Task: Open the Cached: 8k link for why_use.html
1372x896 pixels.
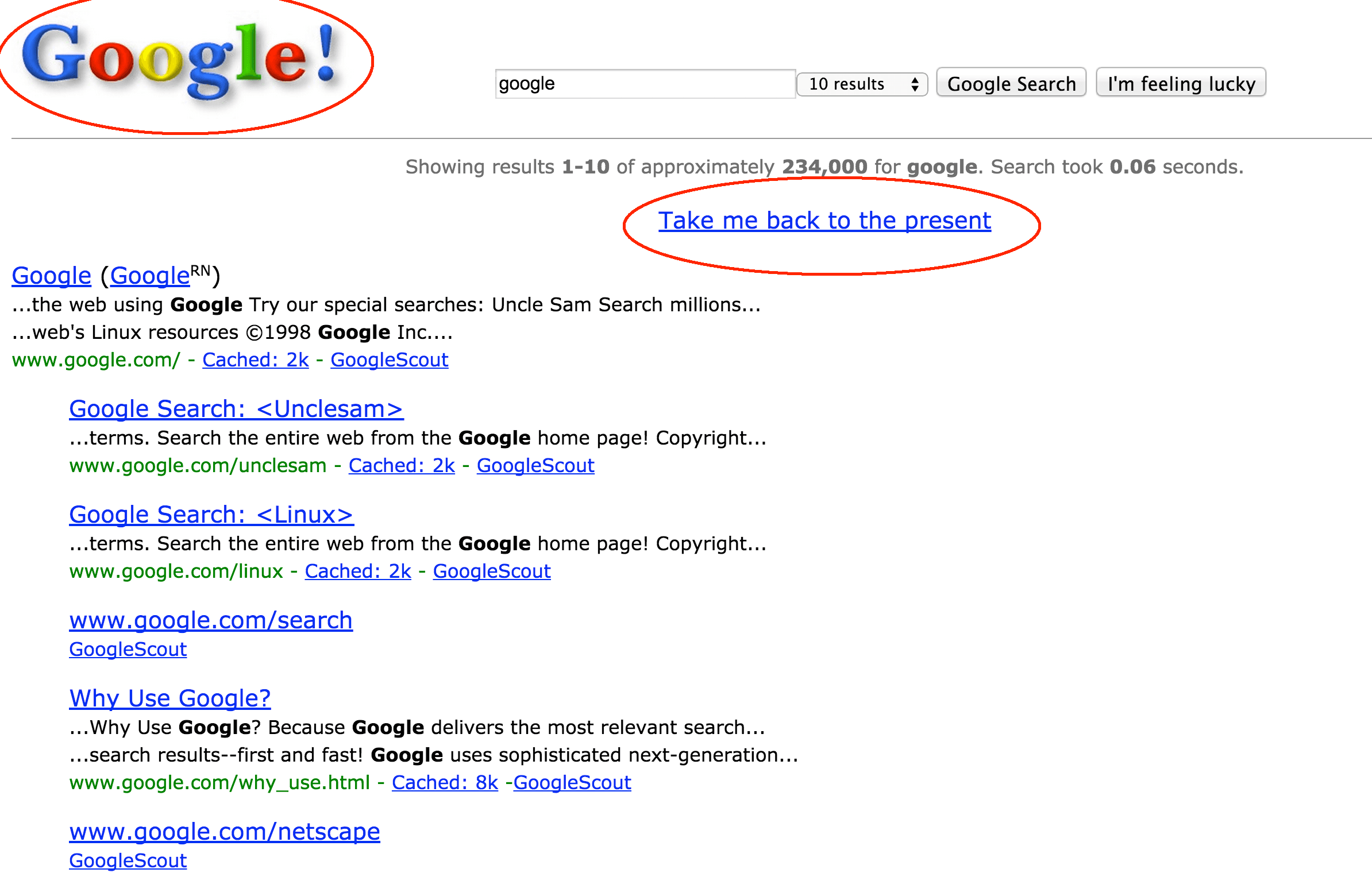Action: point(444,782)
